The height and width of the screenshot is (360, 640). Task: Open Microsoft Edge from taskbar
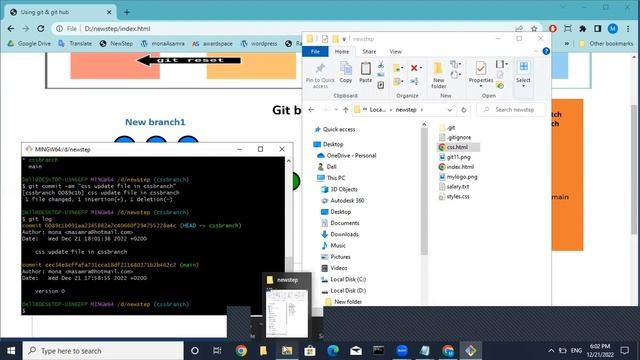pos(333,351)
